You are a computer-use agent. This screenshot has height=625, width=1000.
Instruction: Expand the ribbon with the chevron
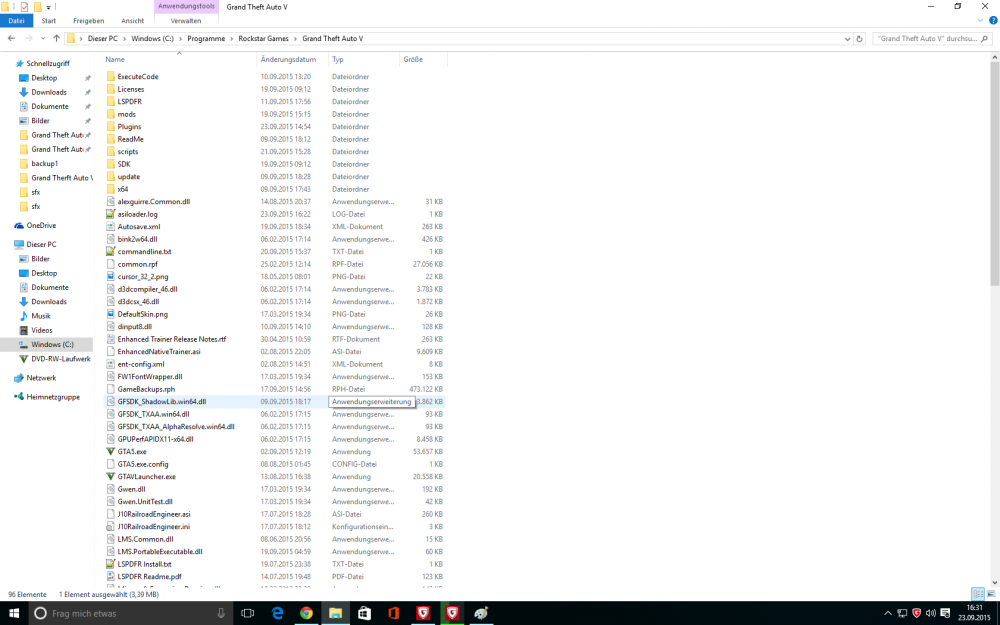tap(981, 20)
